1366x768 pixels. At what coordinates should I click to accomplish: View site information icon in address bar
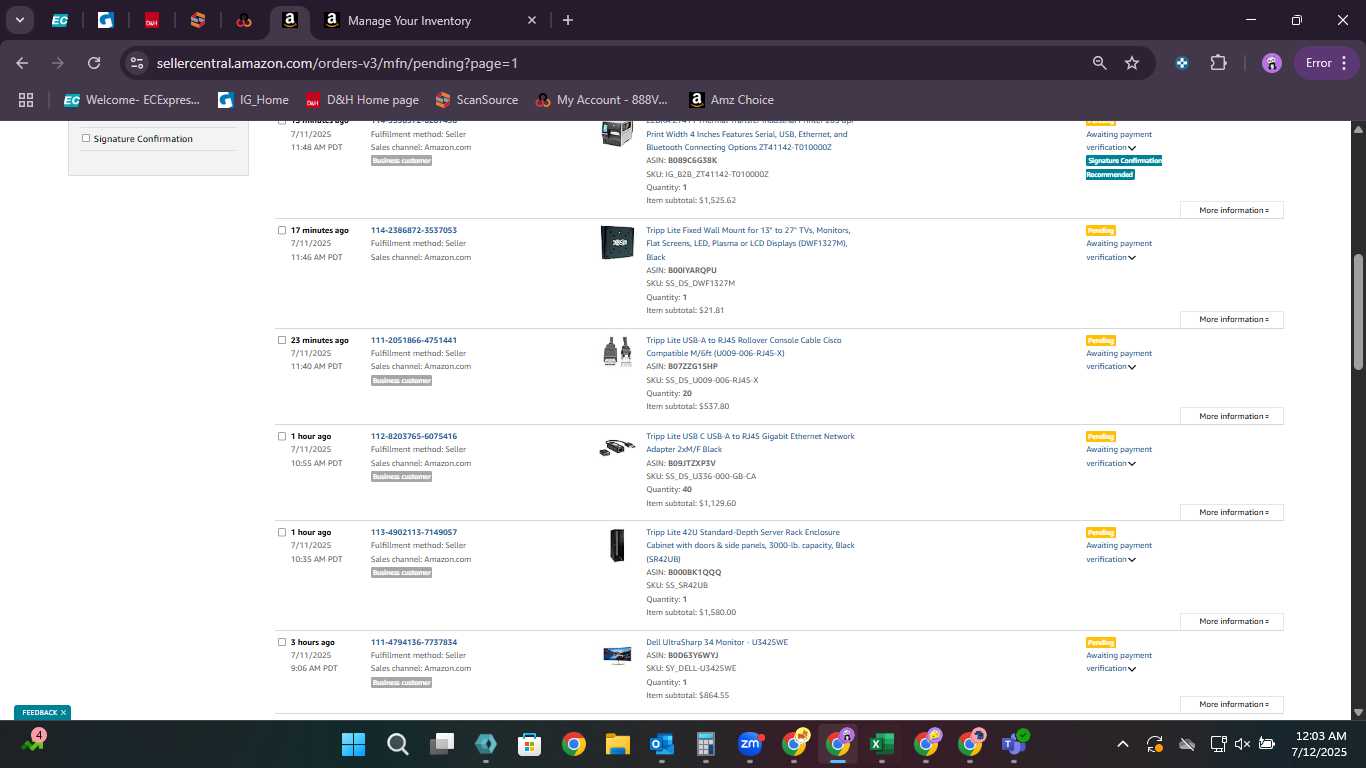pyautogui.click(x=137, y=63)
